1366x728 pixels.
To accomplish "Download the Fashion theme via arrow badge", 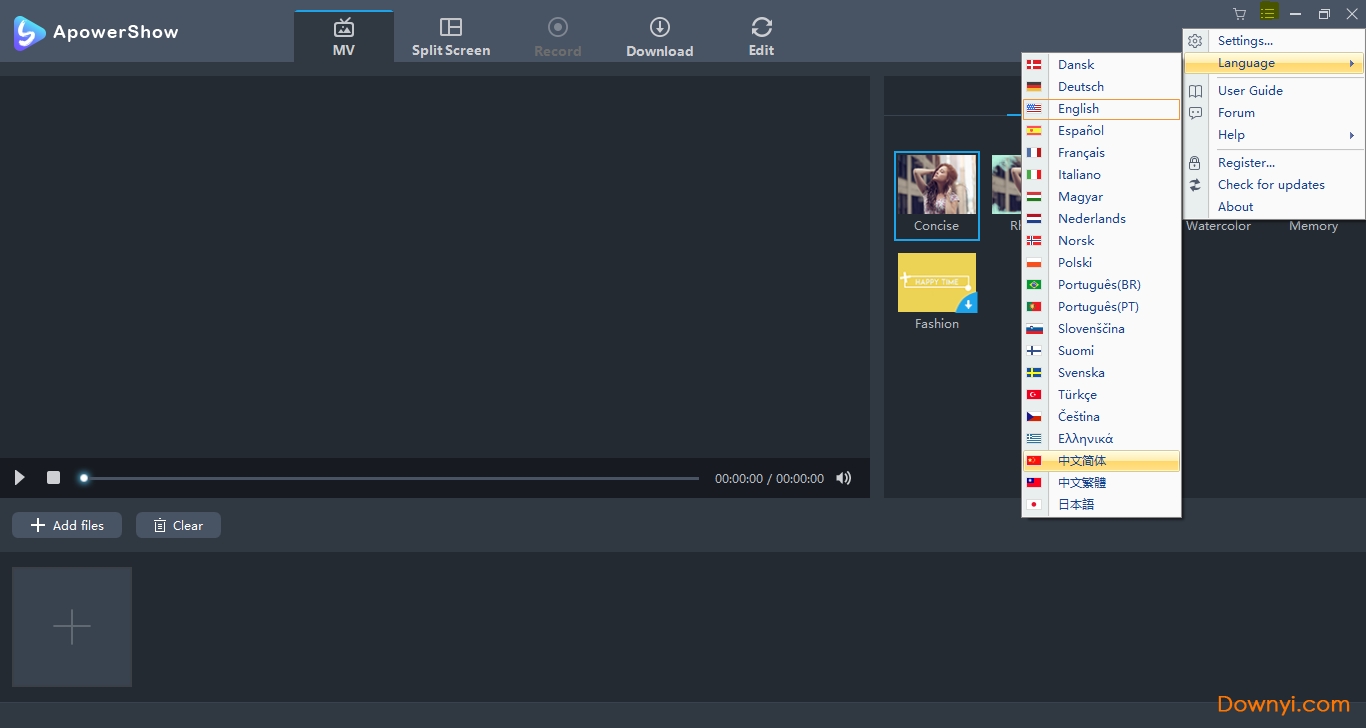I will pyautogui.click(x=967, y=302).
